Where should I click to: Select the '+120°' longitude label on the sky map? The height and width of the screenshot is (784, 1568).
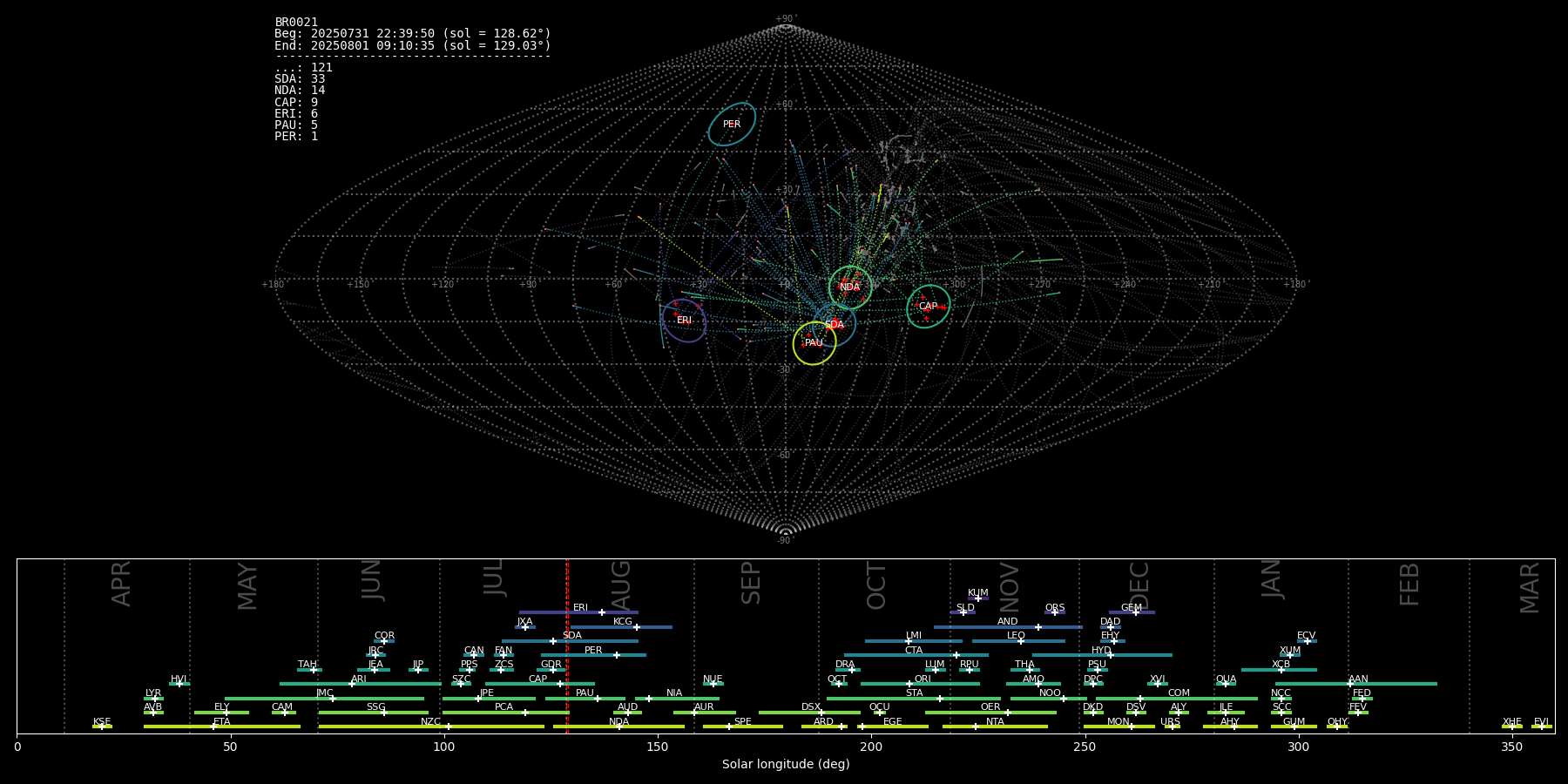click(x=443, y=284)
